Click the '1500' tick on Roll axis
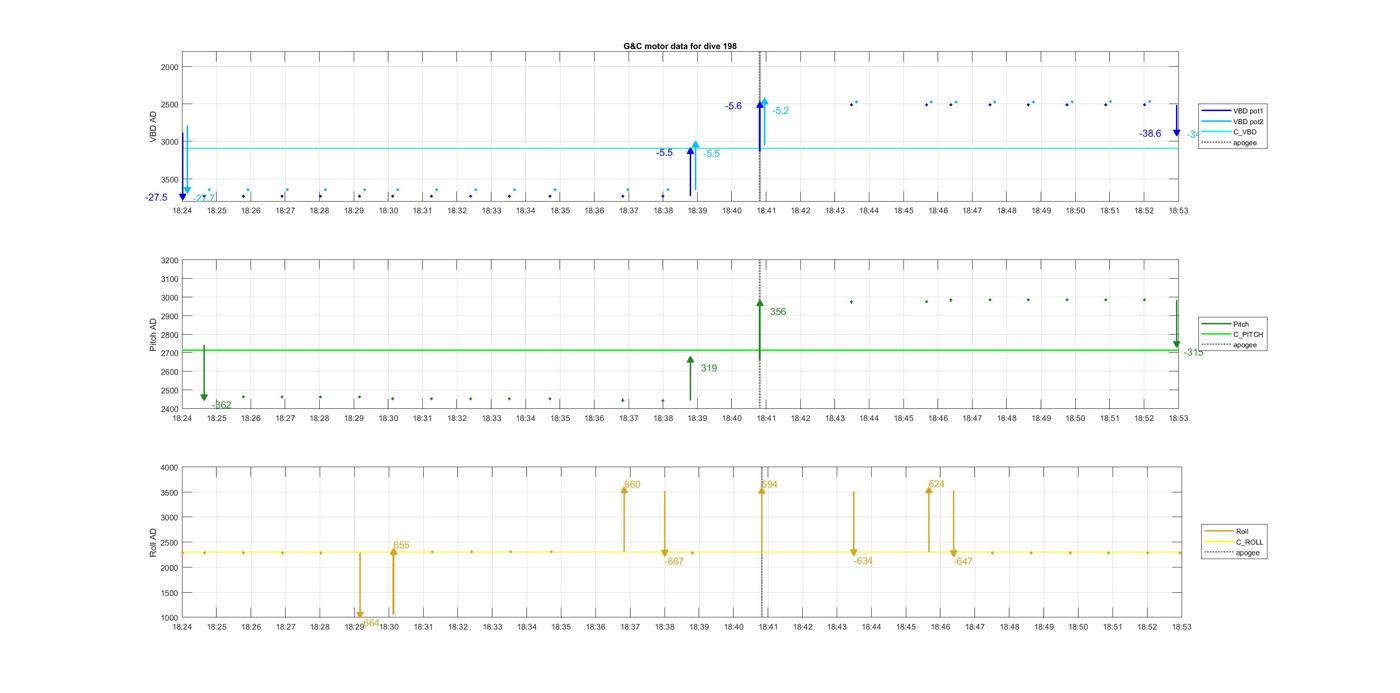This screenshot has height=693, width=1400. click(x=169, y=593)
